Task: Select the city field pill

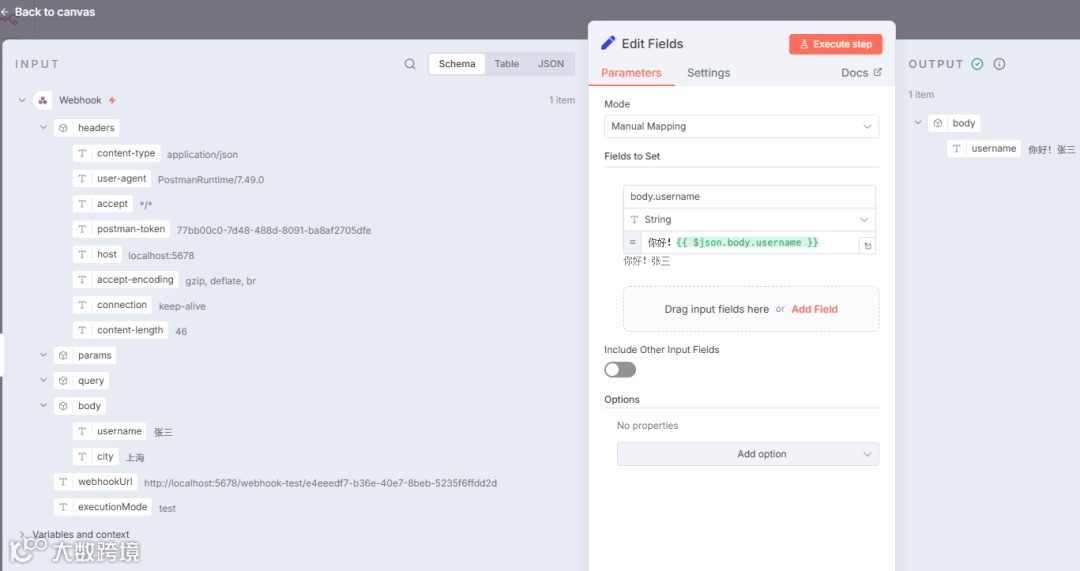Action: click(x=96, y=457)
